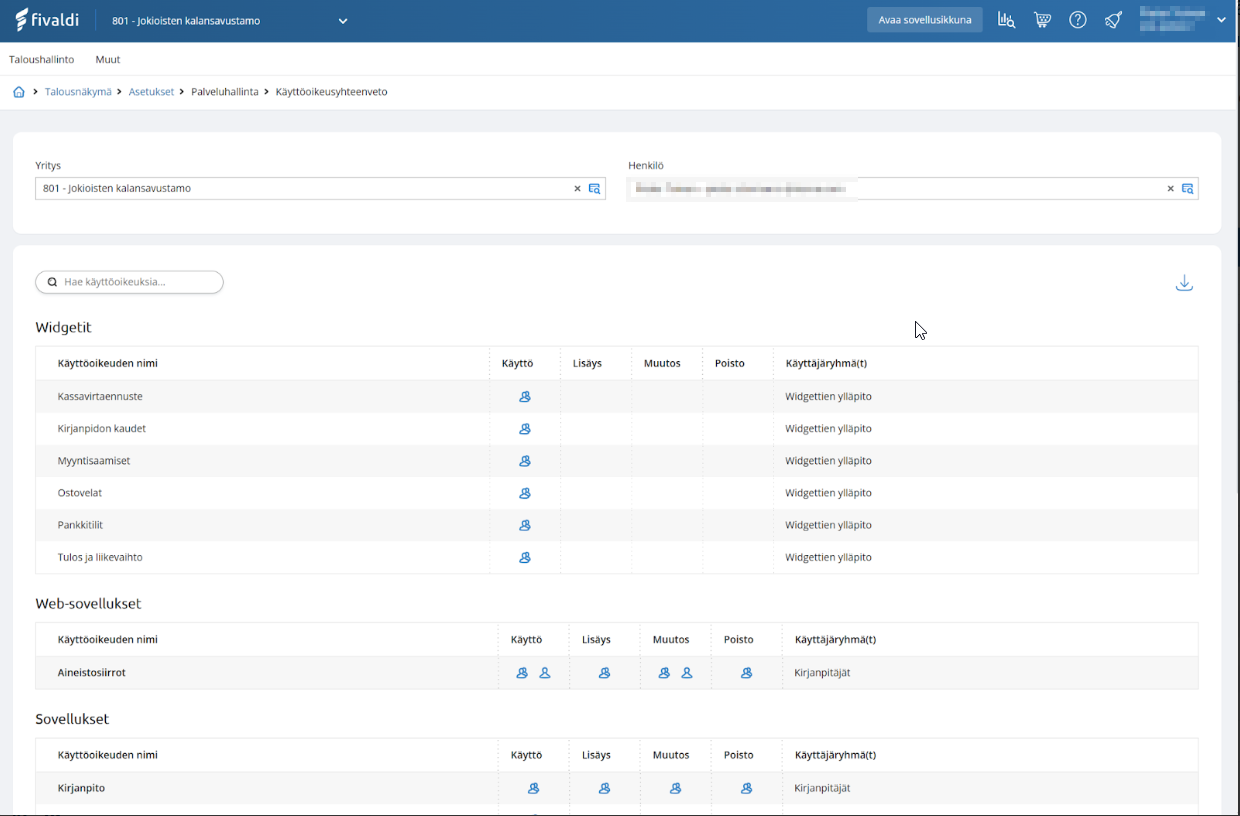Click the home icon in breadcrumb

point(19,92)
